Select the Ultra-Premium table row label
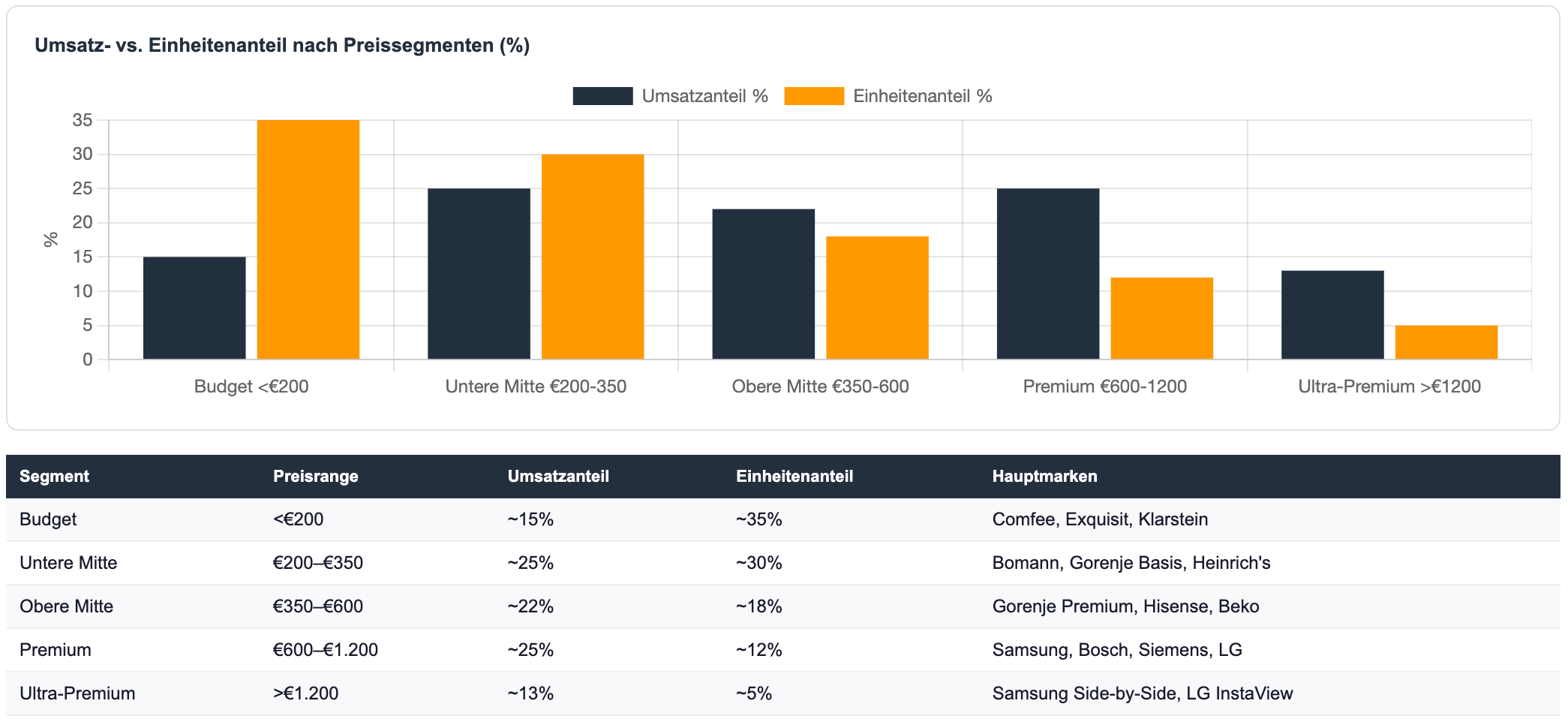The width and height of the screenshot is (1568, 722). point(77,693)
